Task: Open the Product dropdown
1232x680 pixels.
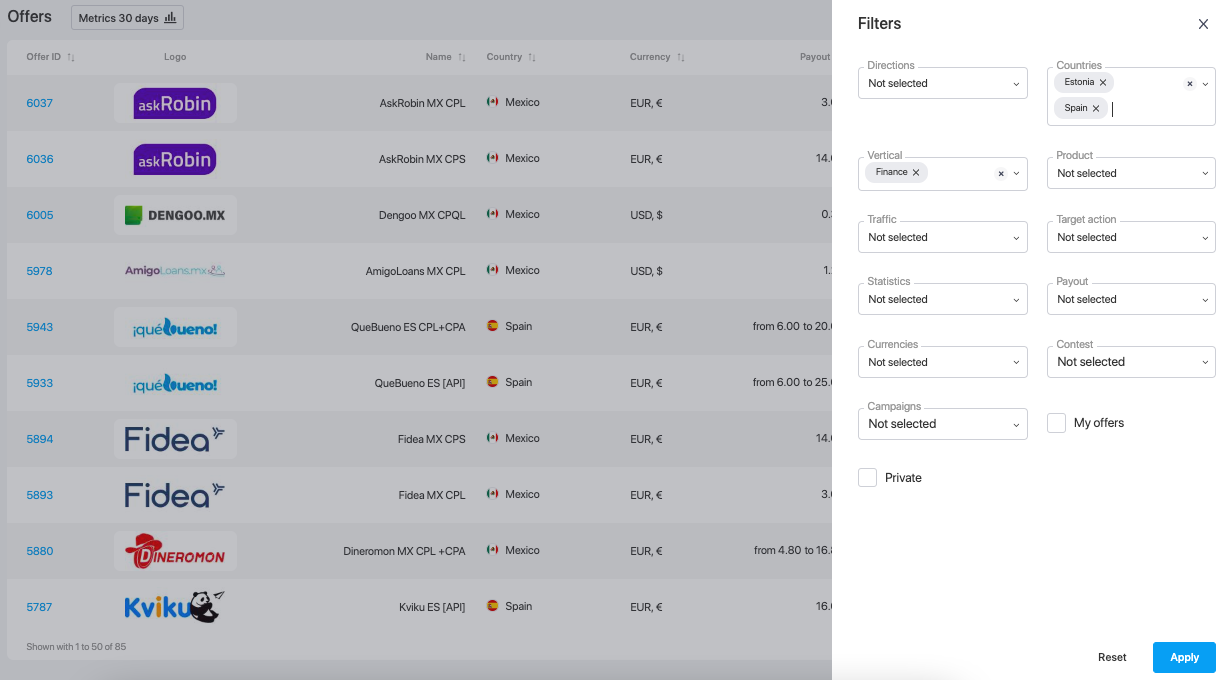Action: 1130,173
